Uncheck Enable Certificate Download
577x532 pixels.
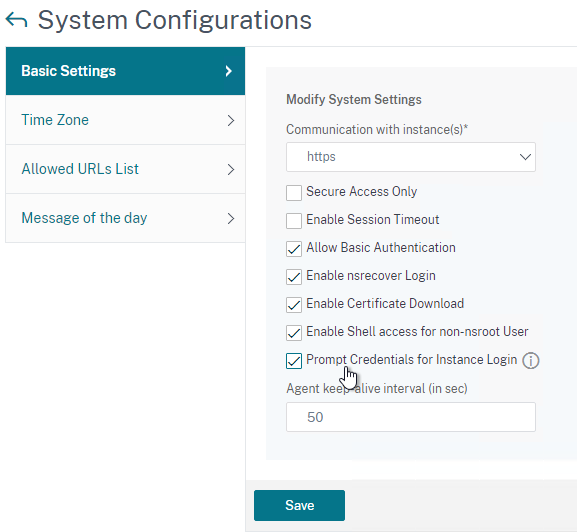(294, 305)
